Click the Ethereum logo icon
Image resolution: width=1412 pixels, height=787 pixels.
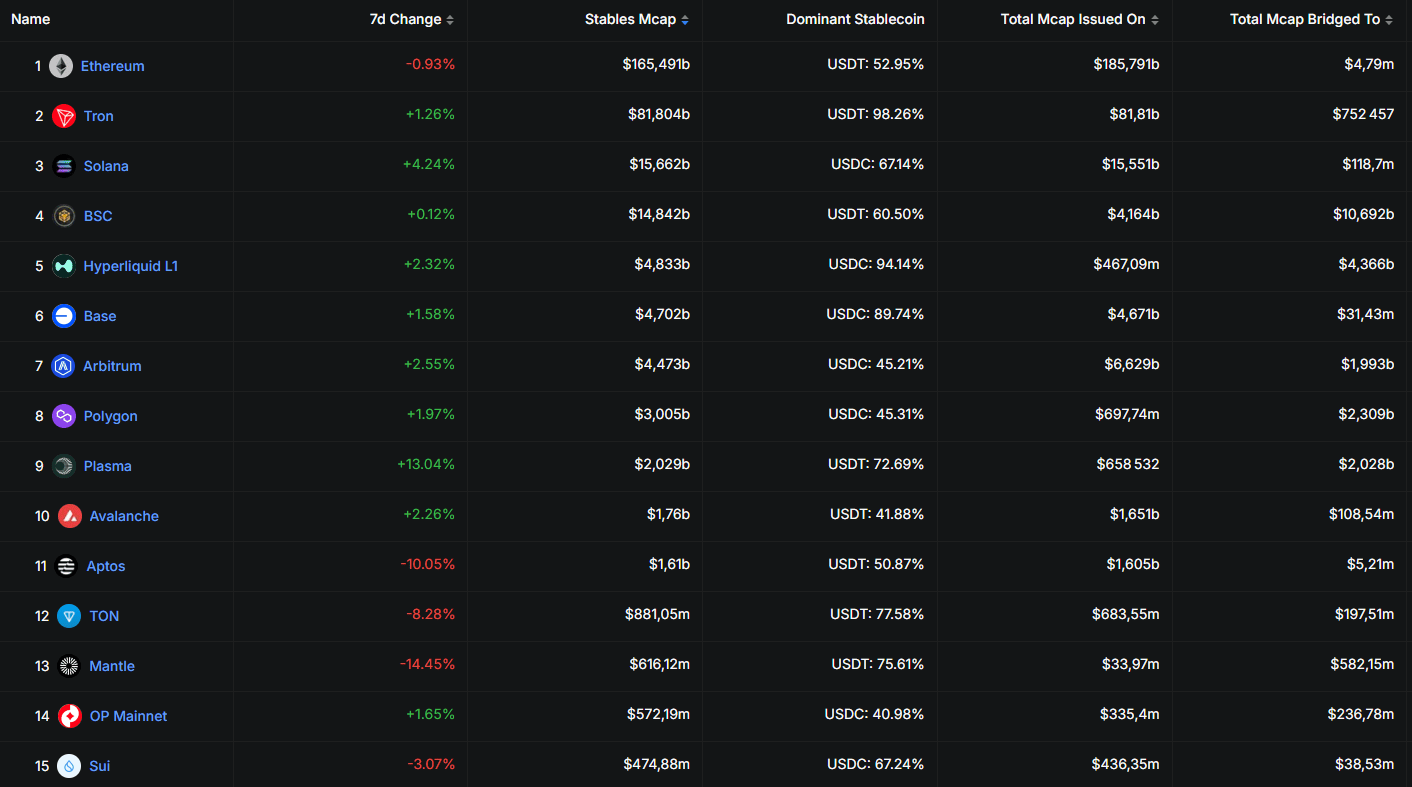[63, 65]
